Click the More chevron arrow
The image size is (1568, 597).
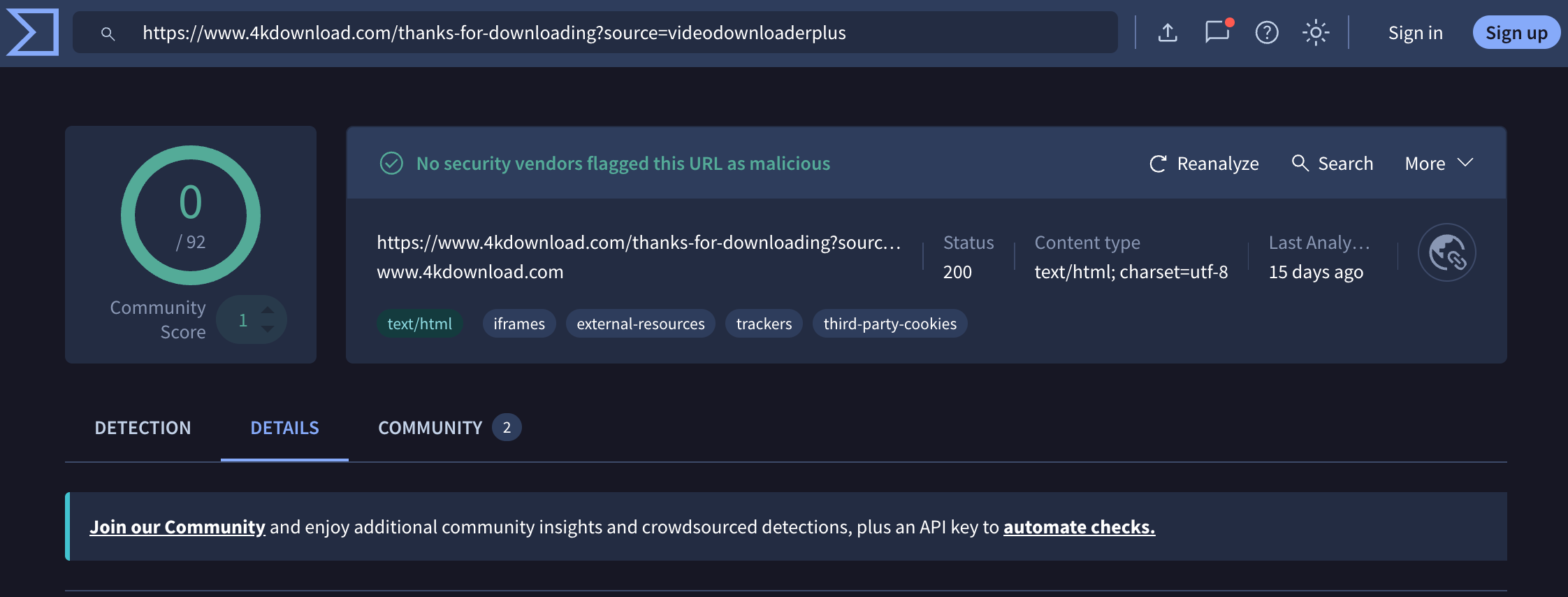1465,162
